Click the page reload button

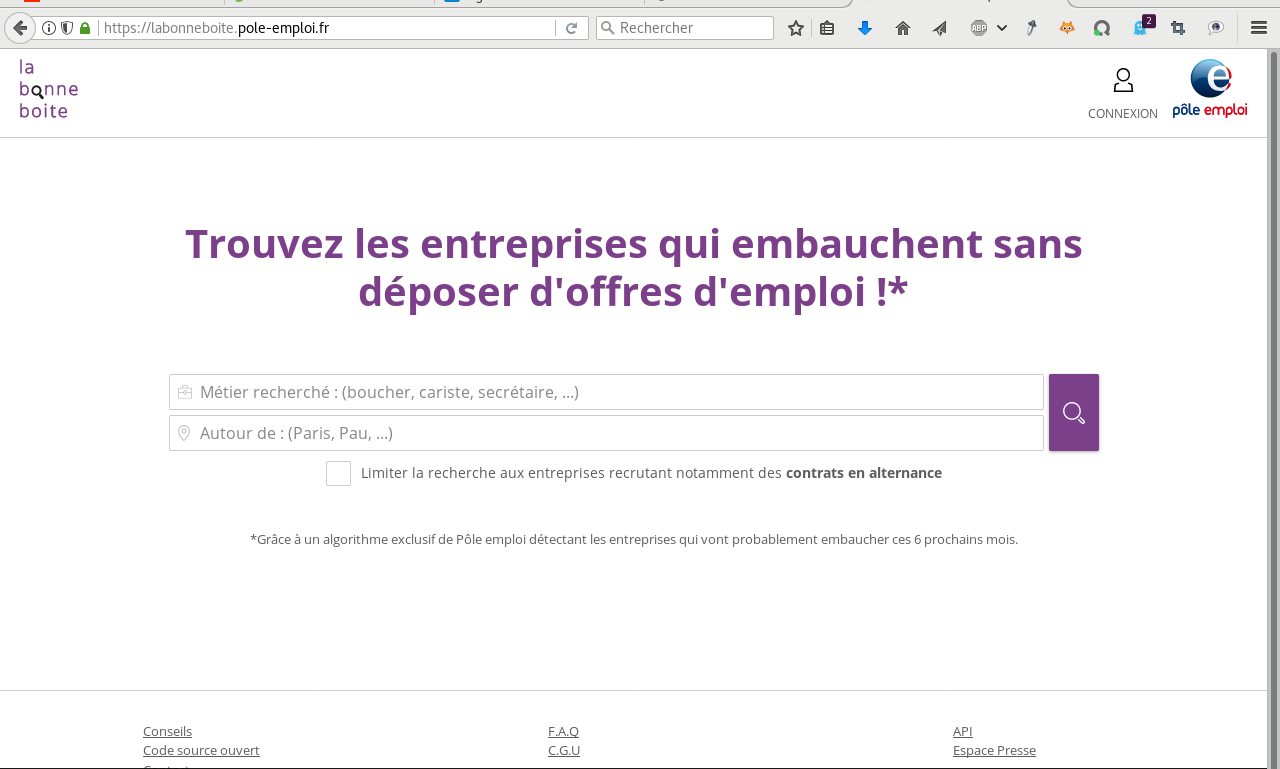[572, 28]
